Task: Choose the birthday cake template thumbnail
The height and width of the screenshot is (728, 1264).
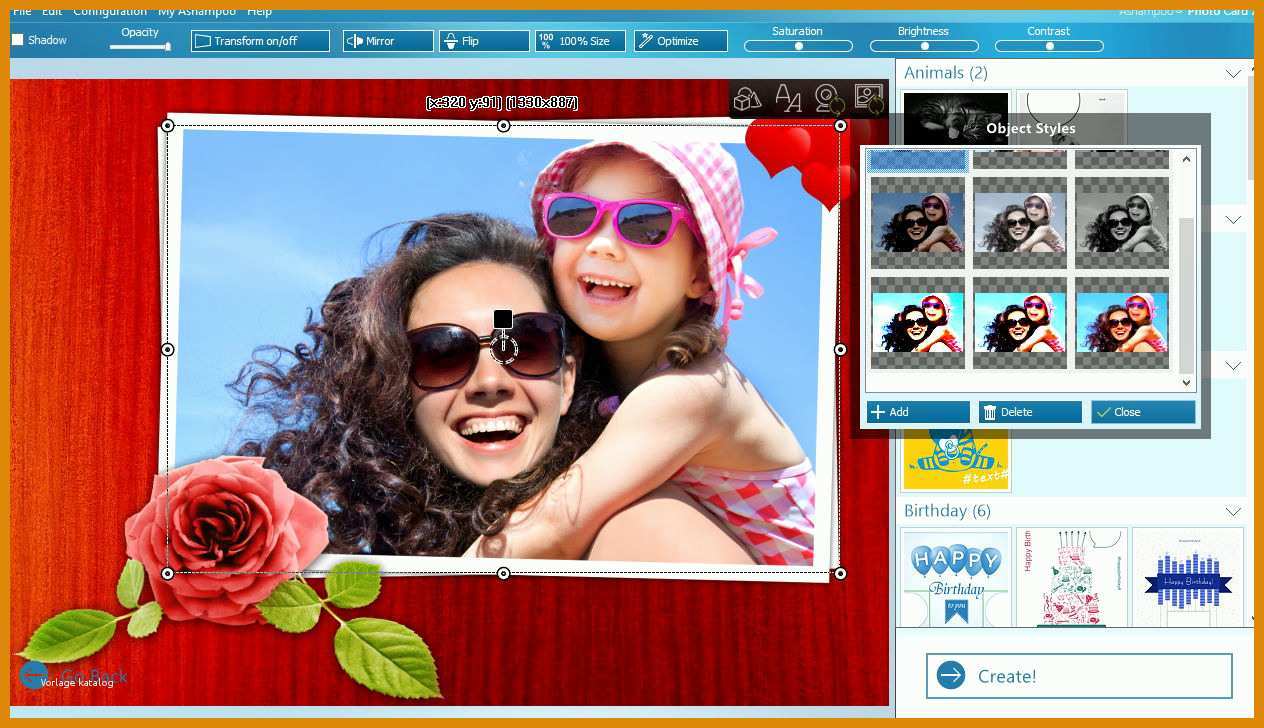Action: [1072, 577]
